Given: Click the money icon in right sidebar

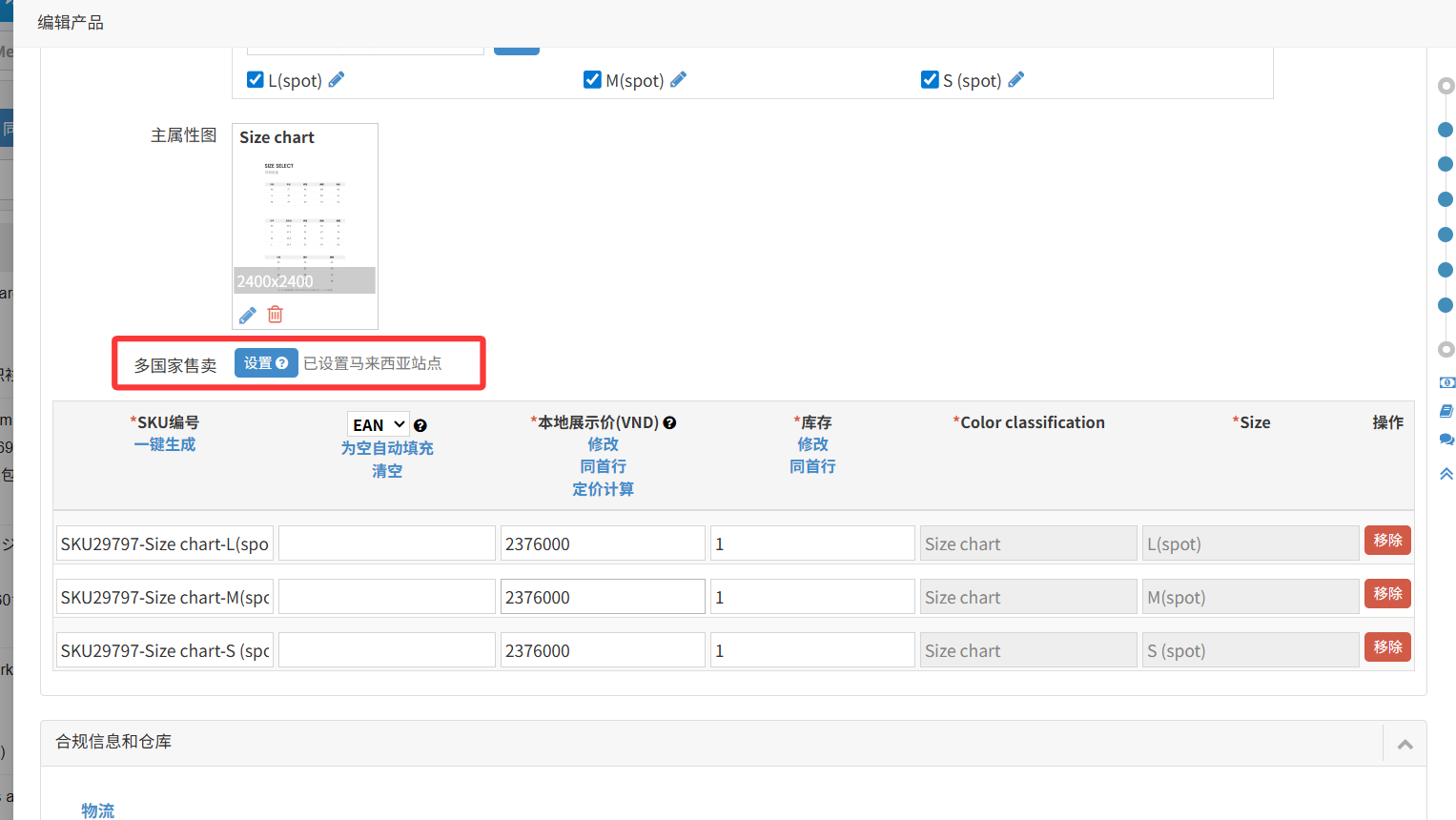Looking at the screenshot, I should pos(1446,382).
